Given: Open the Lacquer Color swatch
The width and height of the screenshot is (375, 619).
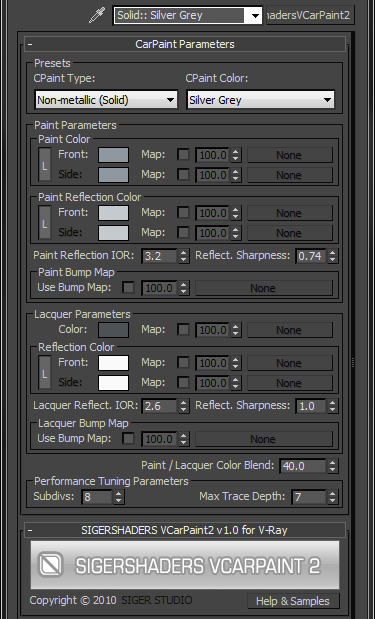Looking at the screenshot, I should (x=113, y=330).
